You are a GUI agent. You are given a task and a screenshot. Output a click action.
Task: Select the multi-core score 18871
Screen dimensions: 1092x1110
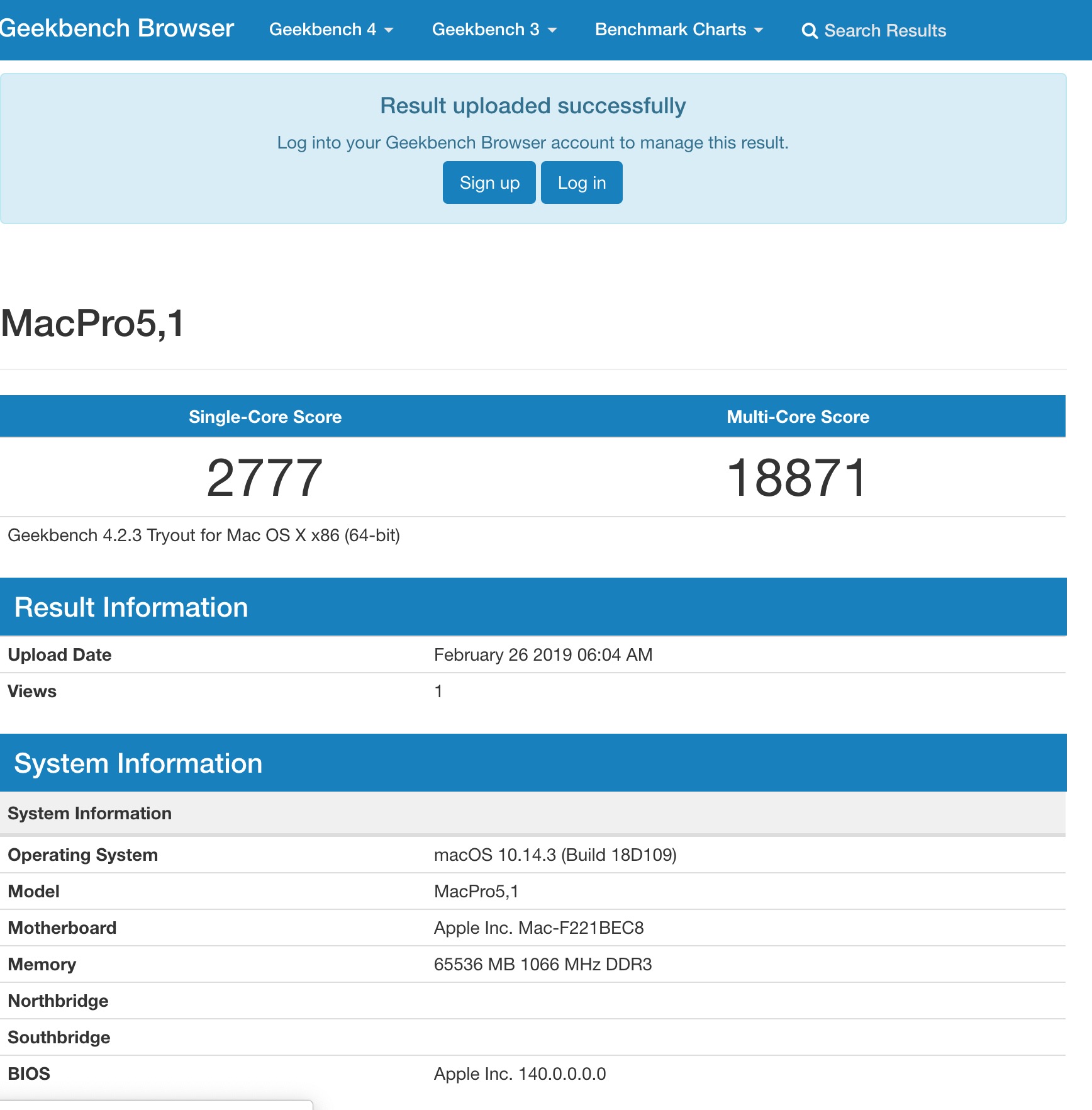798,478
